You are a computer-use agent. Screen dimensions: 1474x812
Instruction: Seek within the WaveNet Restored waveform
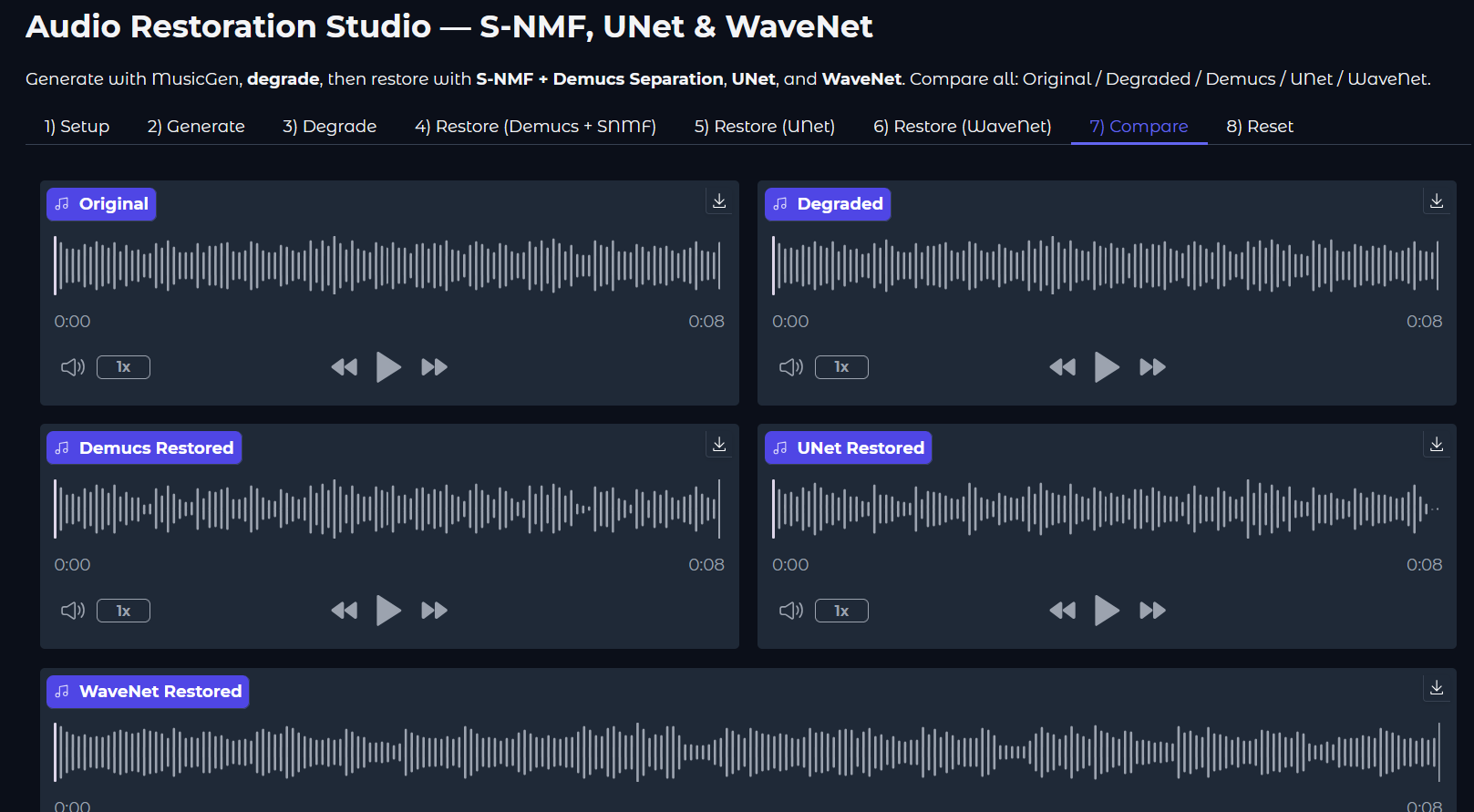point(747,752)
